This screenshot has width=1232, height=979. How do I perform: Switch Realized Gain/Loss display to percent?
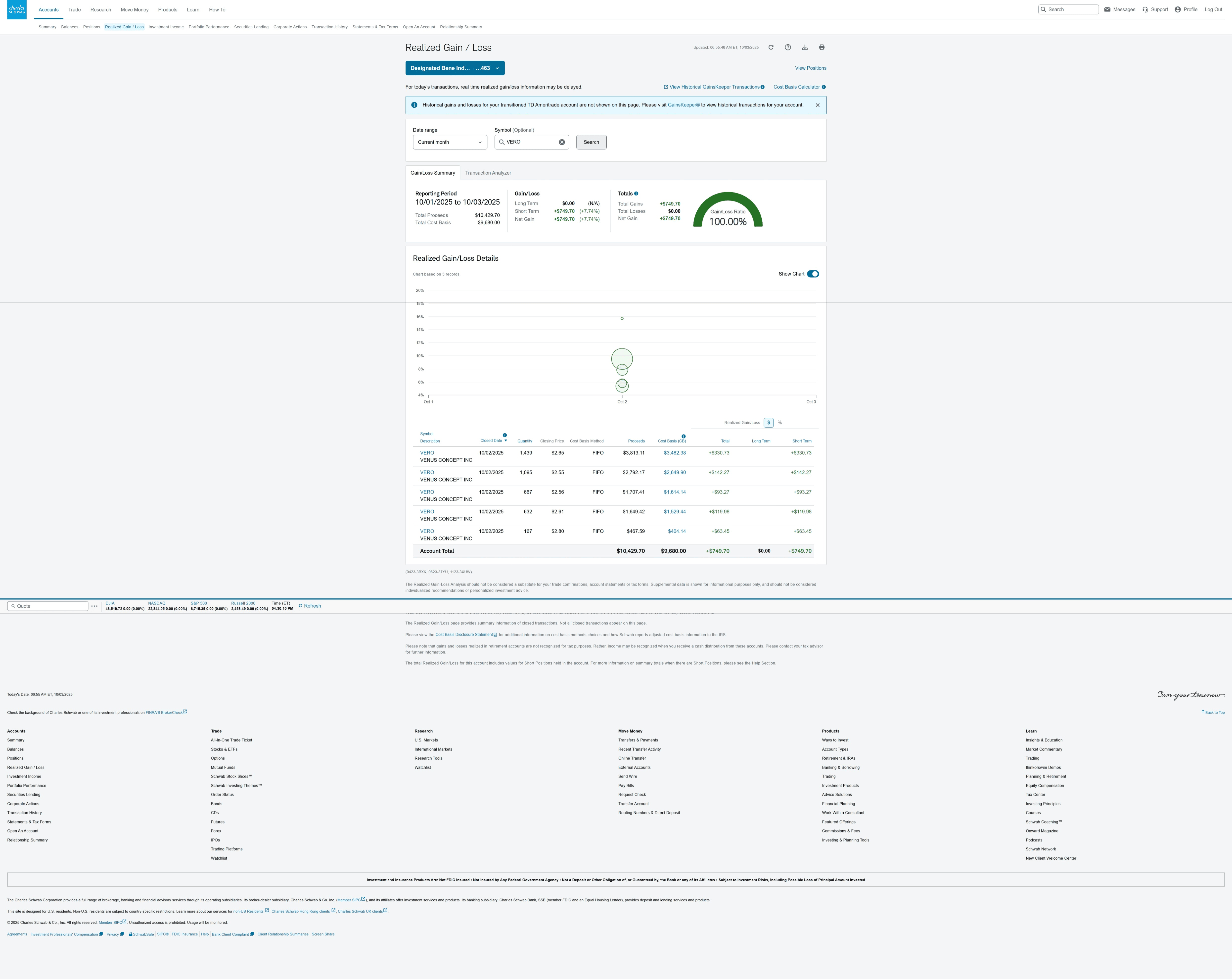point(779,423)
